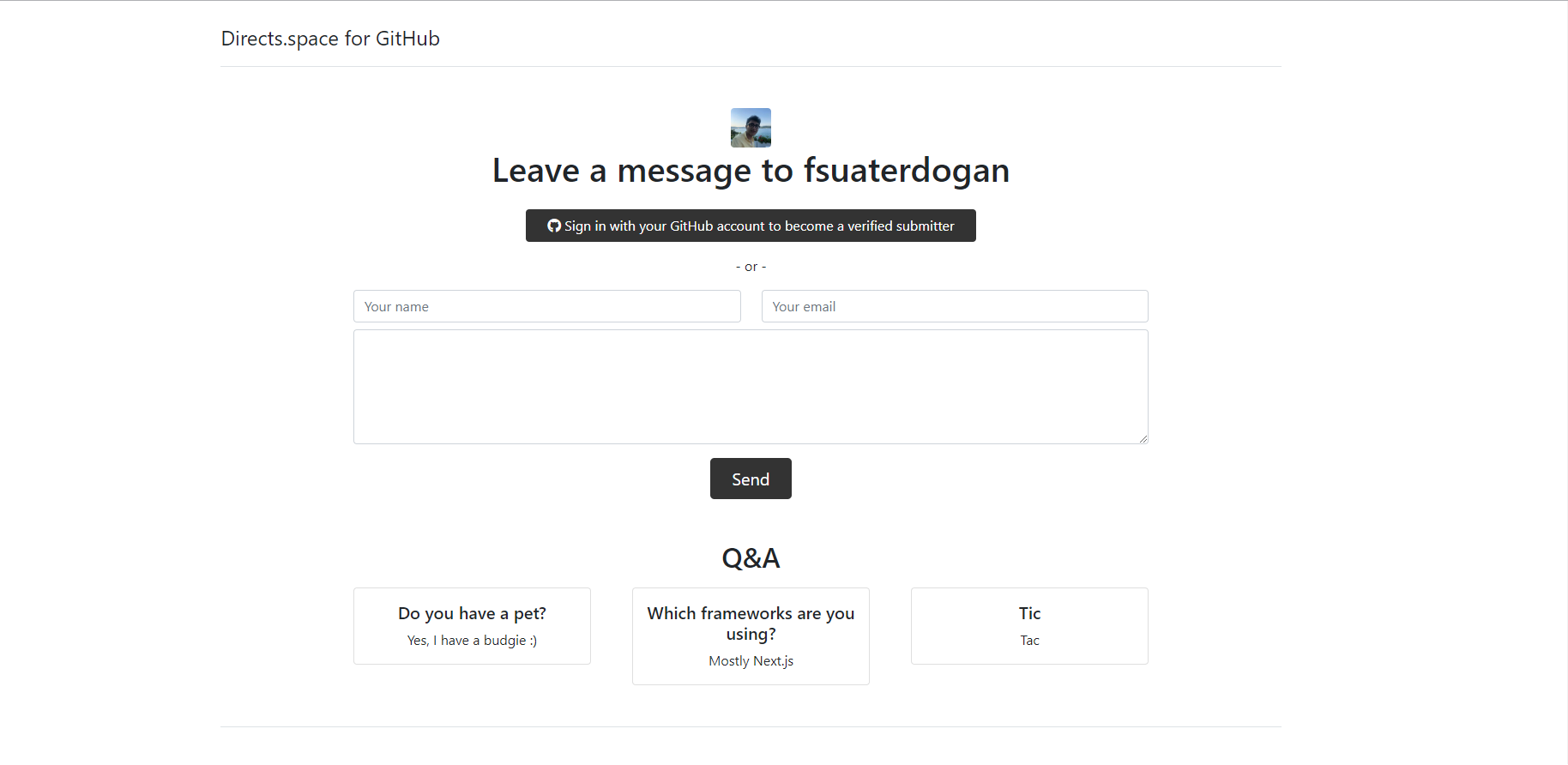Grab the message textarea resize handle corner
The height and width of the screenshot is (765, 1568).
[1143, 438]
